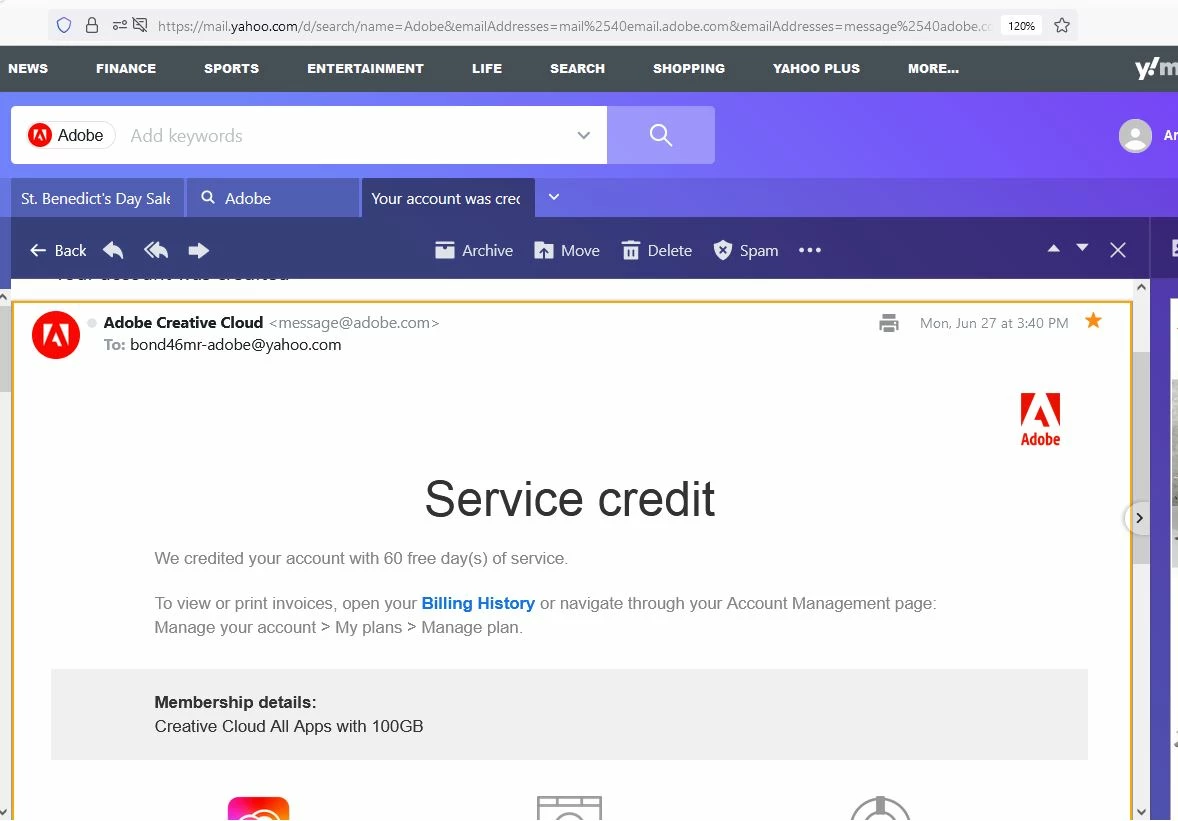Click the Yahoo Mail logo
Screen dimensions: 1178x821
pyautogui.click(x=1155, y=68)
